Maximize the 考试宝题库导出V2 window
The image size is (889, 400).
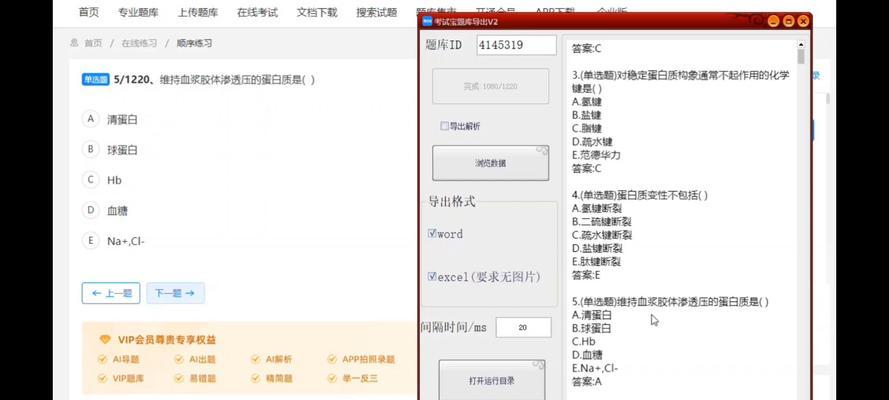(788, 22)
